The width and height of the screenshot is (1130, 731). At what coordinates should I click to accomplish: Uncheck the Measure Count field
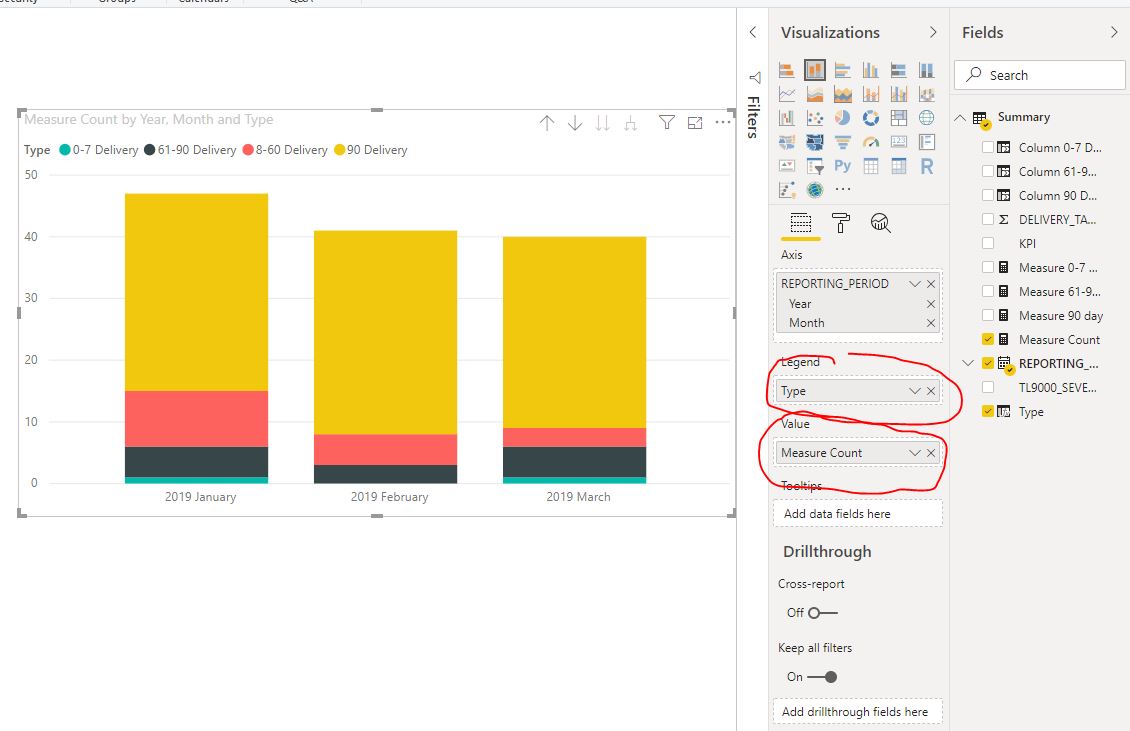tap(988, 340)
